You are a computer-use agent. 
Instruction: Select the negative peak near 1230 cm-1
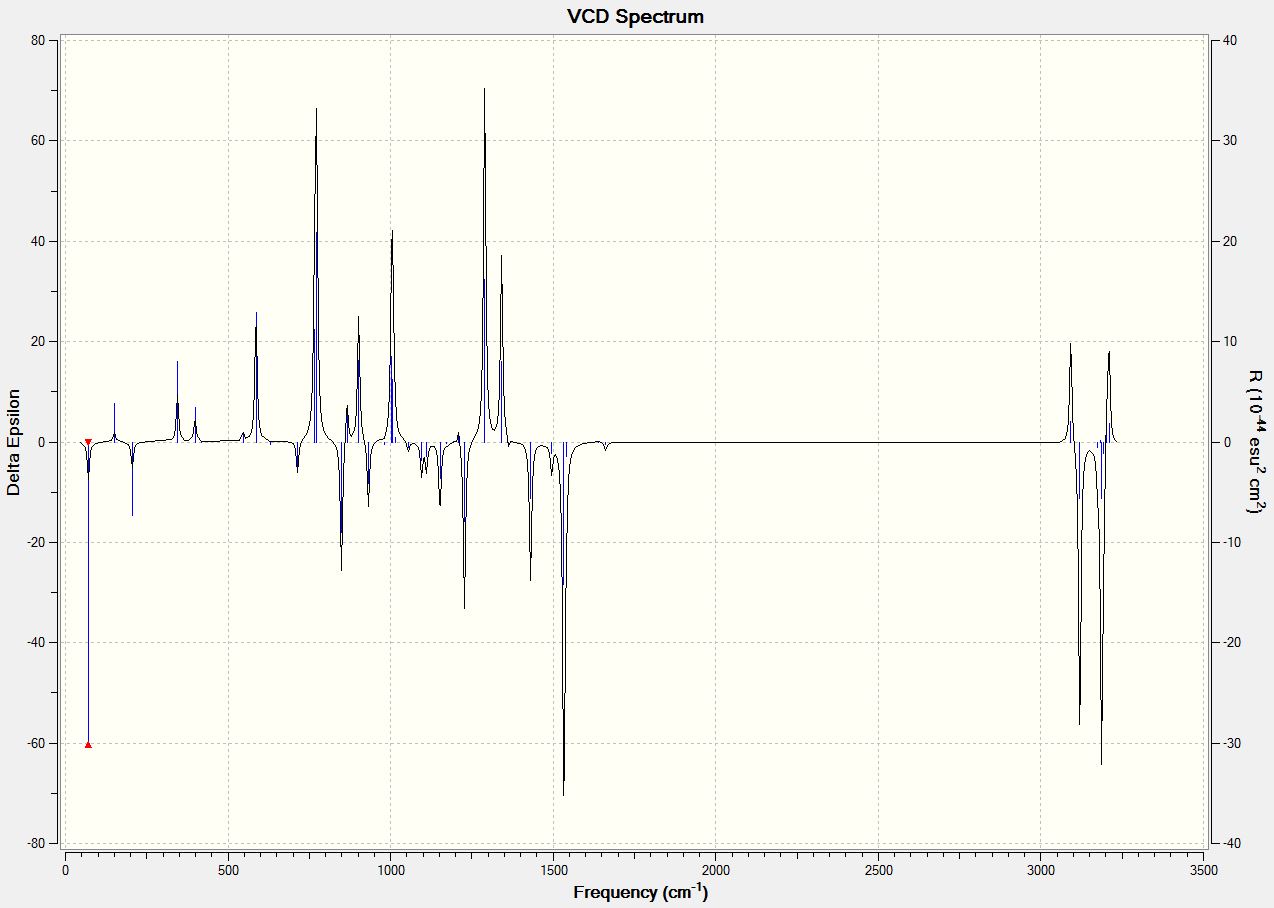tap(464, 607)
